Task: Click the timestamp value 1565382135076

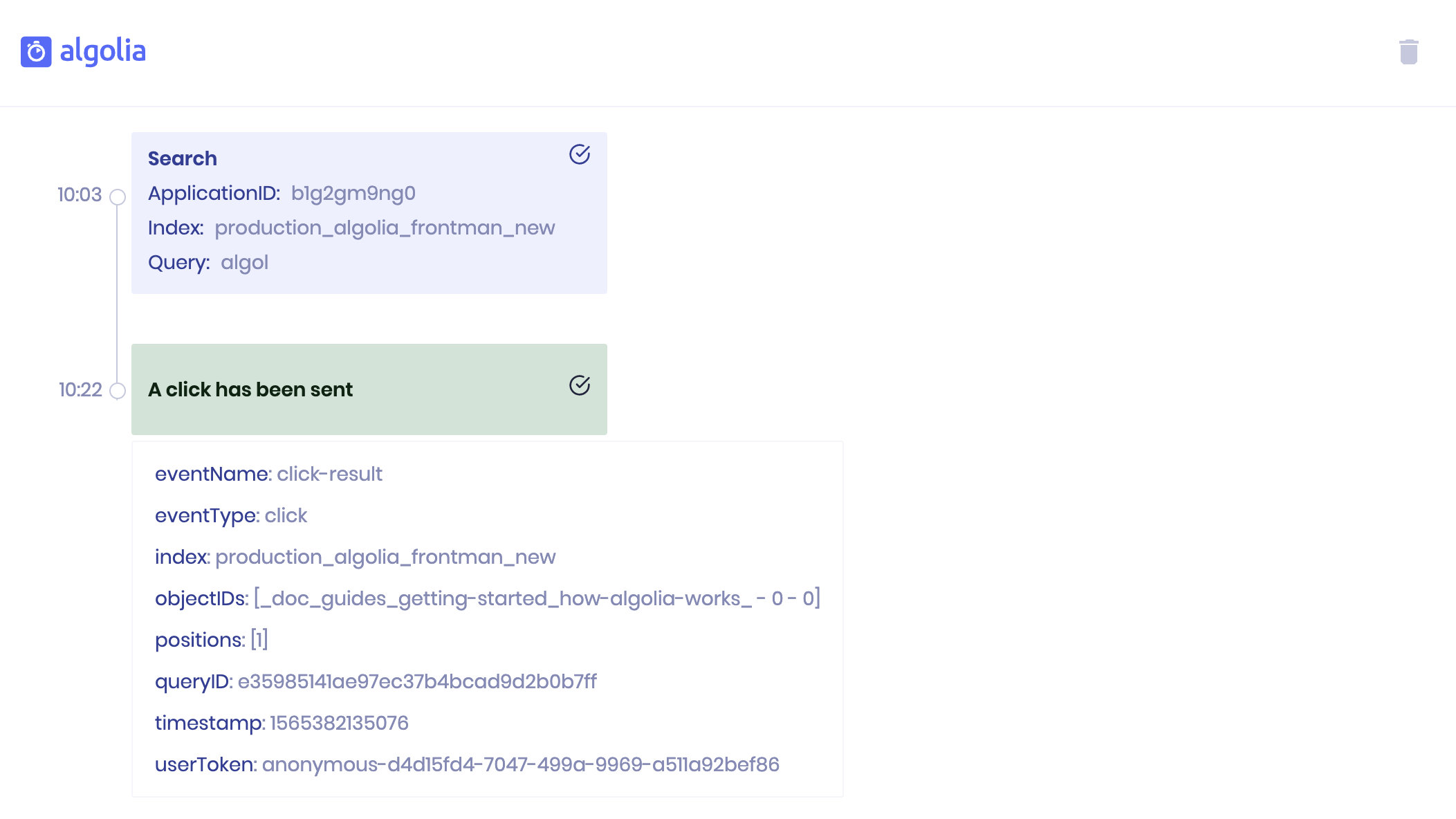Action: (339, 723)
